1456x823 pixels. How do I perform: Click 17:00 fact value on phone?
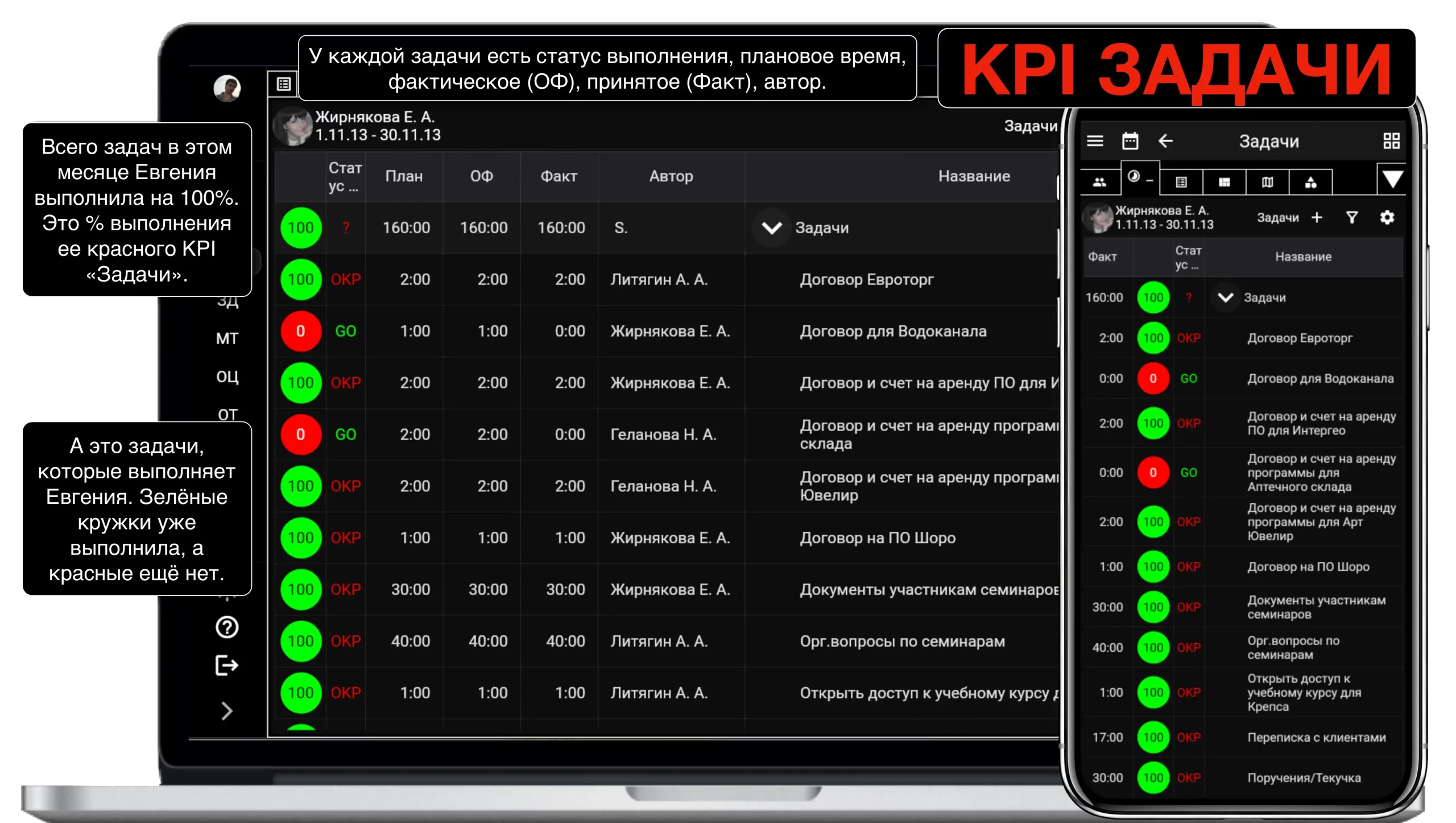(1107, 737)
